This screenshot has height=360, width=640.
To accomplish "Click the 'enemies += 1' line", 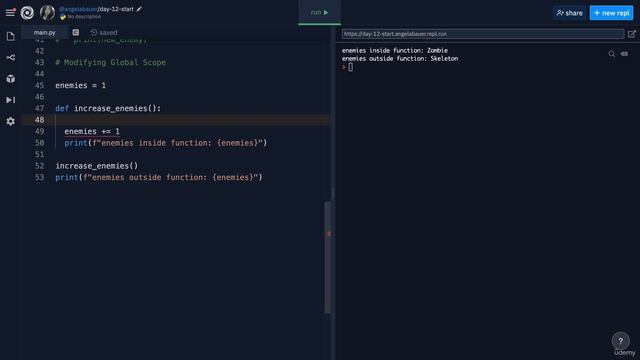I will pos(92,131).
